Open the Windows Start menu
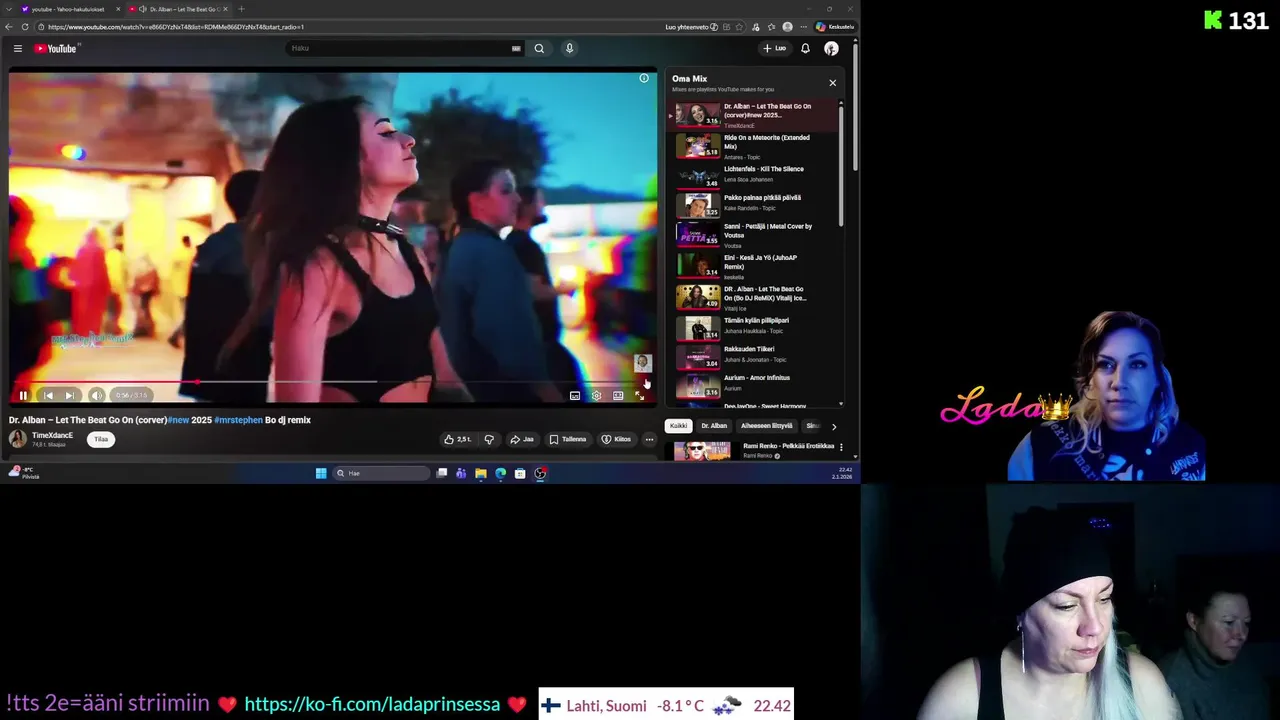Viewport: 1280px width, 720px height. tap(321, 473)
